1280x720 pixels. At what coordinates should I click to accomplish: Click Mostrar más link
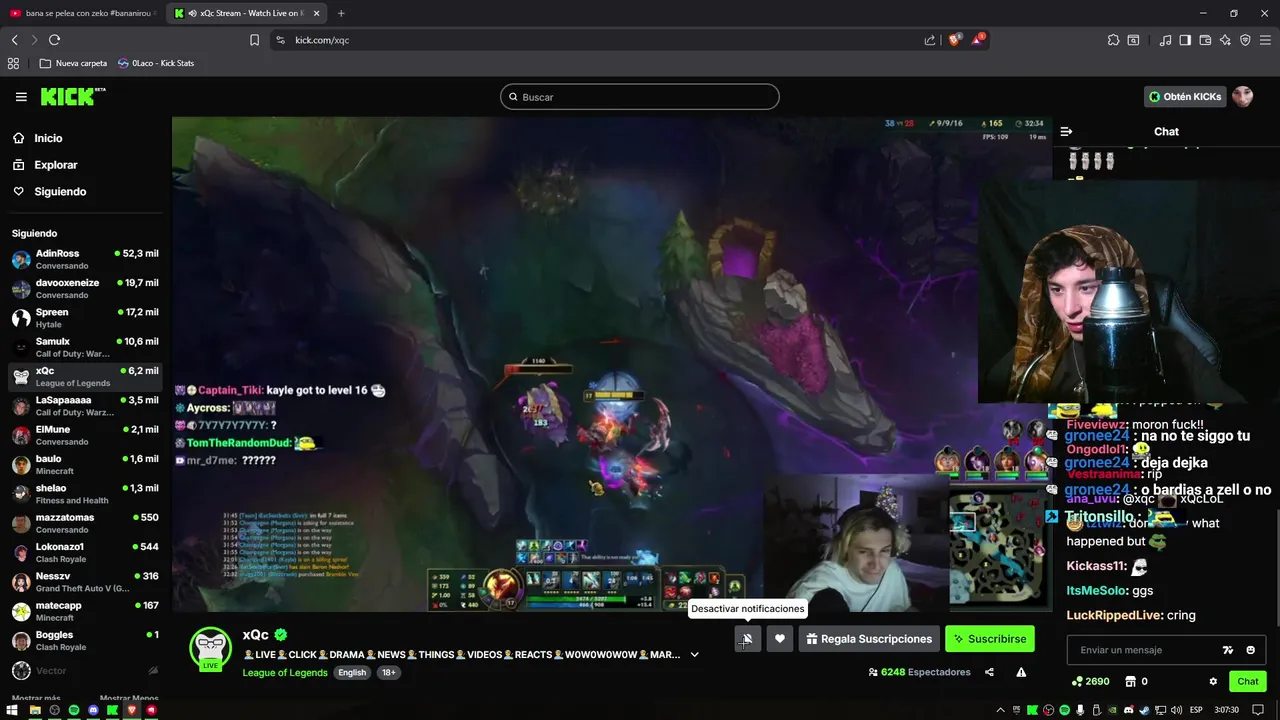tap(36, 699)
